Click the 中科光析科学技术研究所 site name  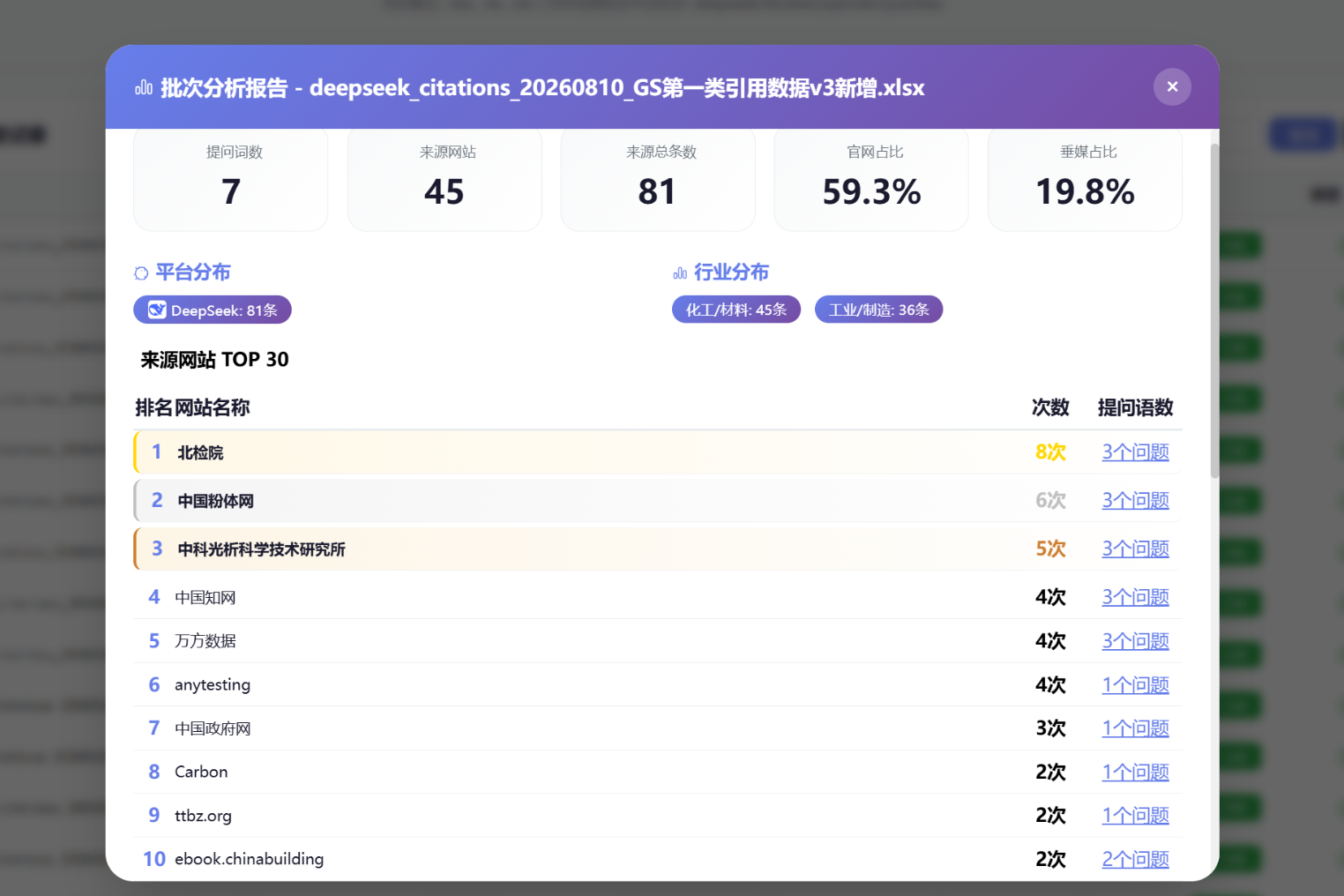click(261, 549)
